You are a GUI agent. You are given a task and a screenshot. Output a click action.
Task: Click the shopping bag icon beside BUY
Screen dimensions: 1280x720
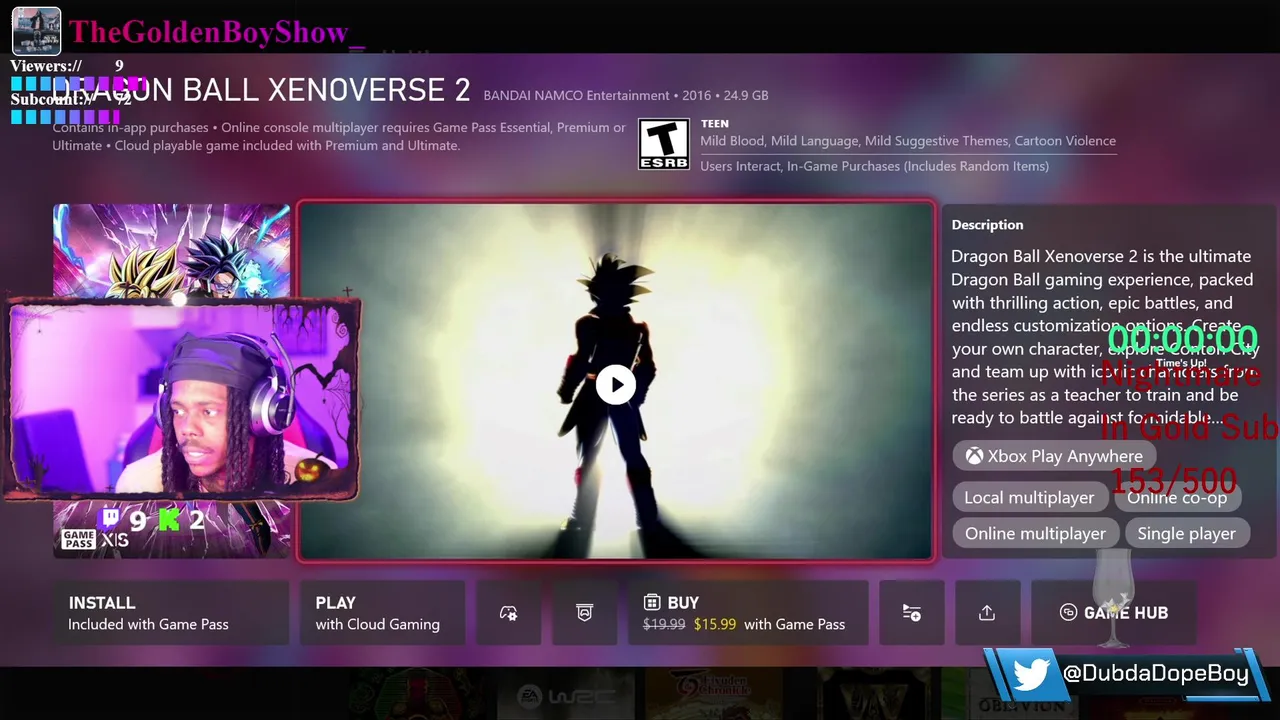(x=652, y=602)
